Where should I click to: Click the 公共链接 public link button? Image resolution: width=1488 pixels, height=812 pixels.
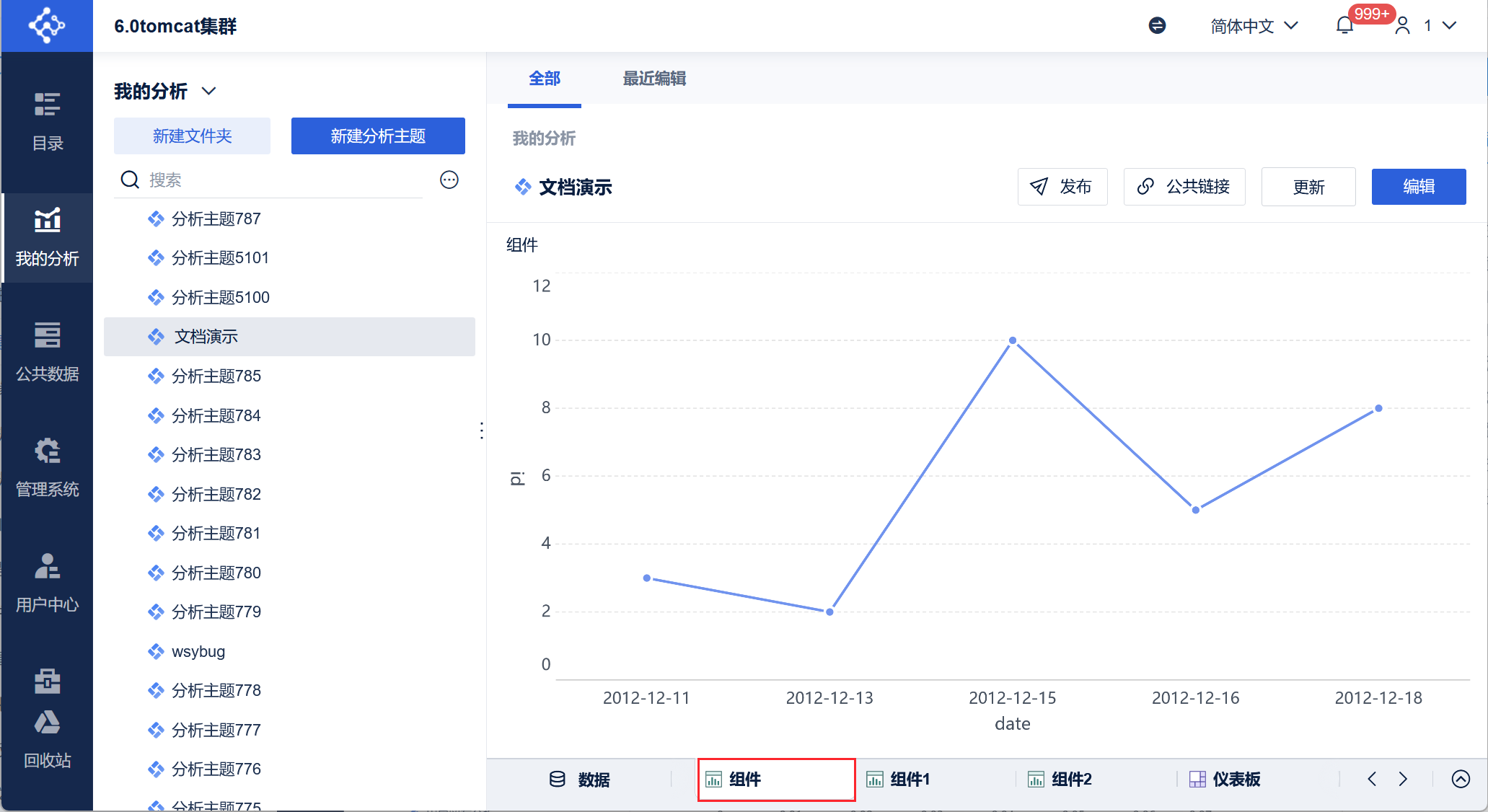point(1184,187)
